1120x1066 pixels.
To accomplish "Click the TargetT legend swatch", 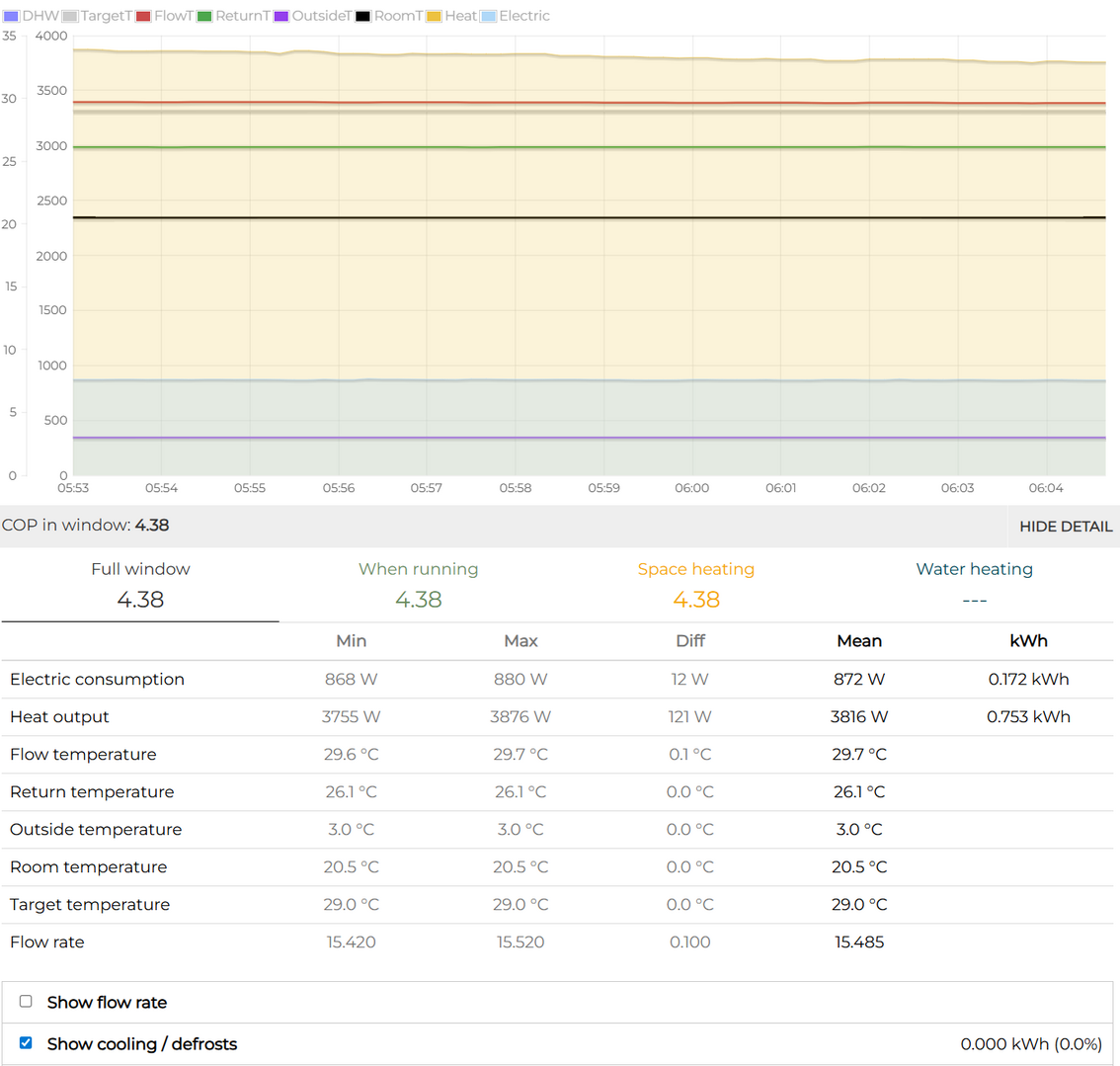I will [70, 16].
